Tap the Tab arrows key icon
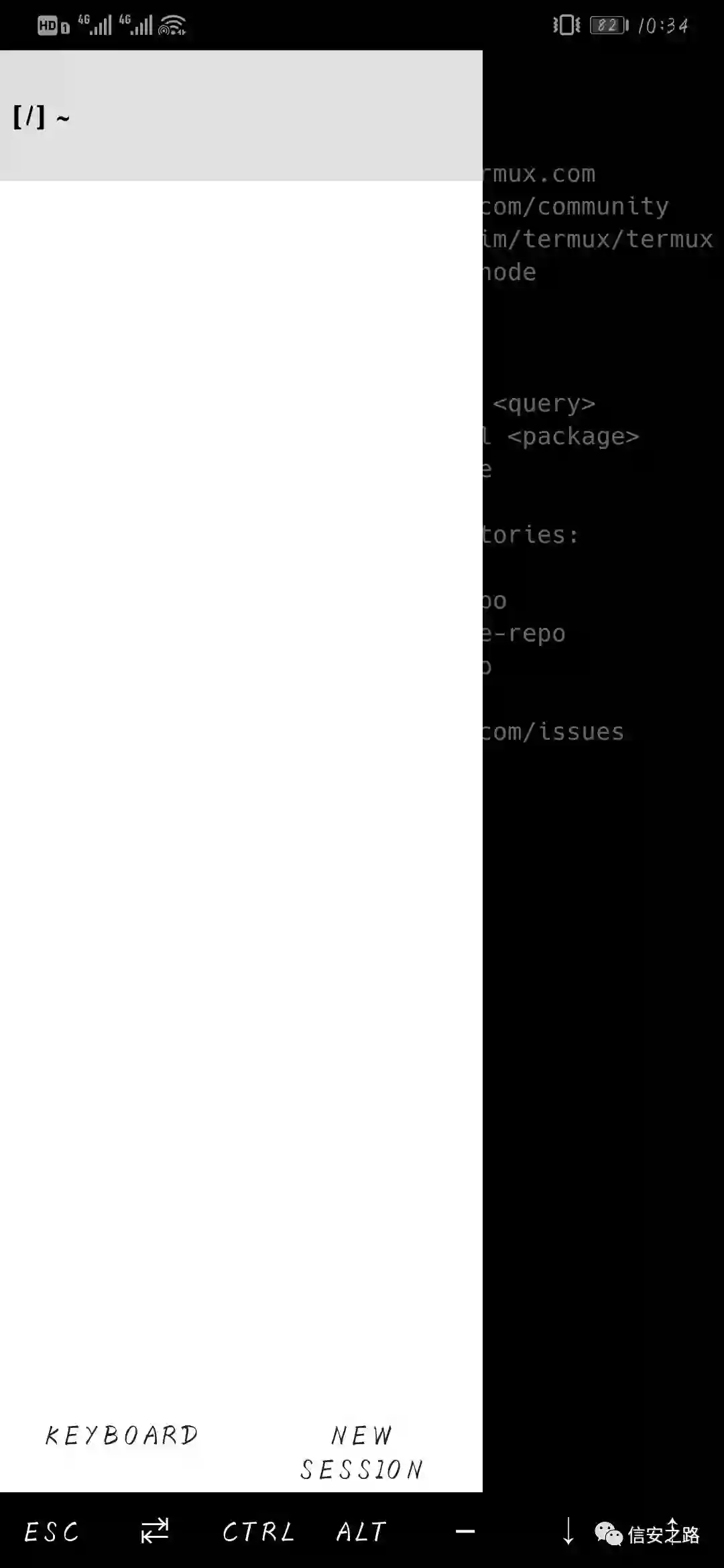The width and height of the screenshot is (724, 1568). tap(155, 1530)
